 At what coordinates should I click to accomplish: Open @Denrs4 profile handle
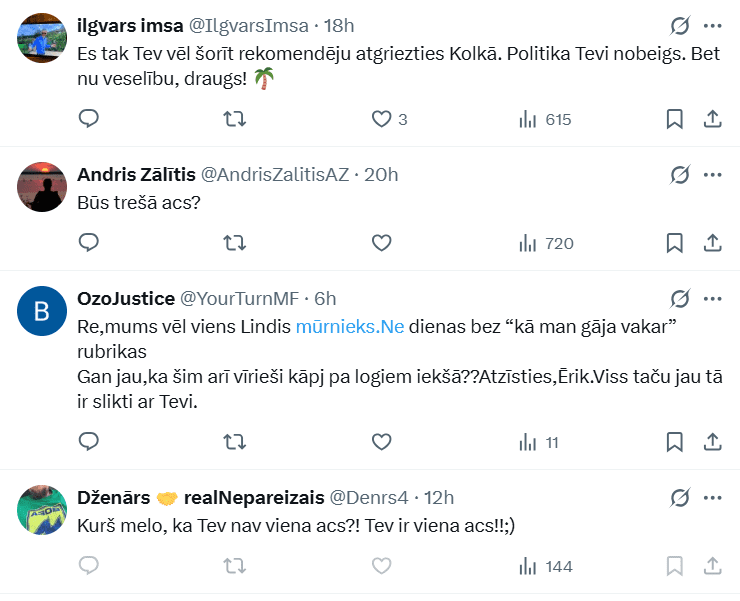372,497
